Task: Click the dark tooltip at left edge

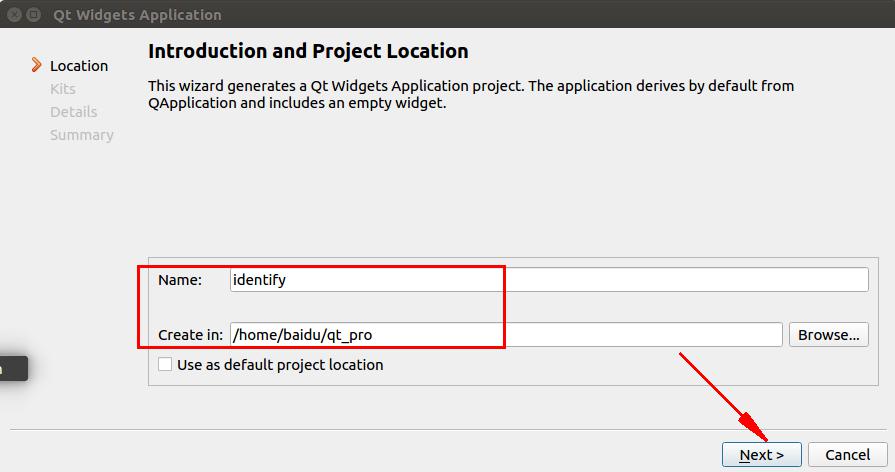Action: point(12,368)
